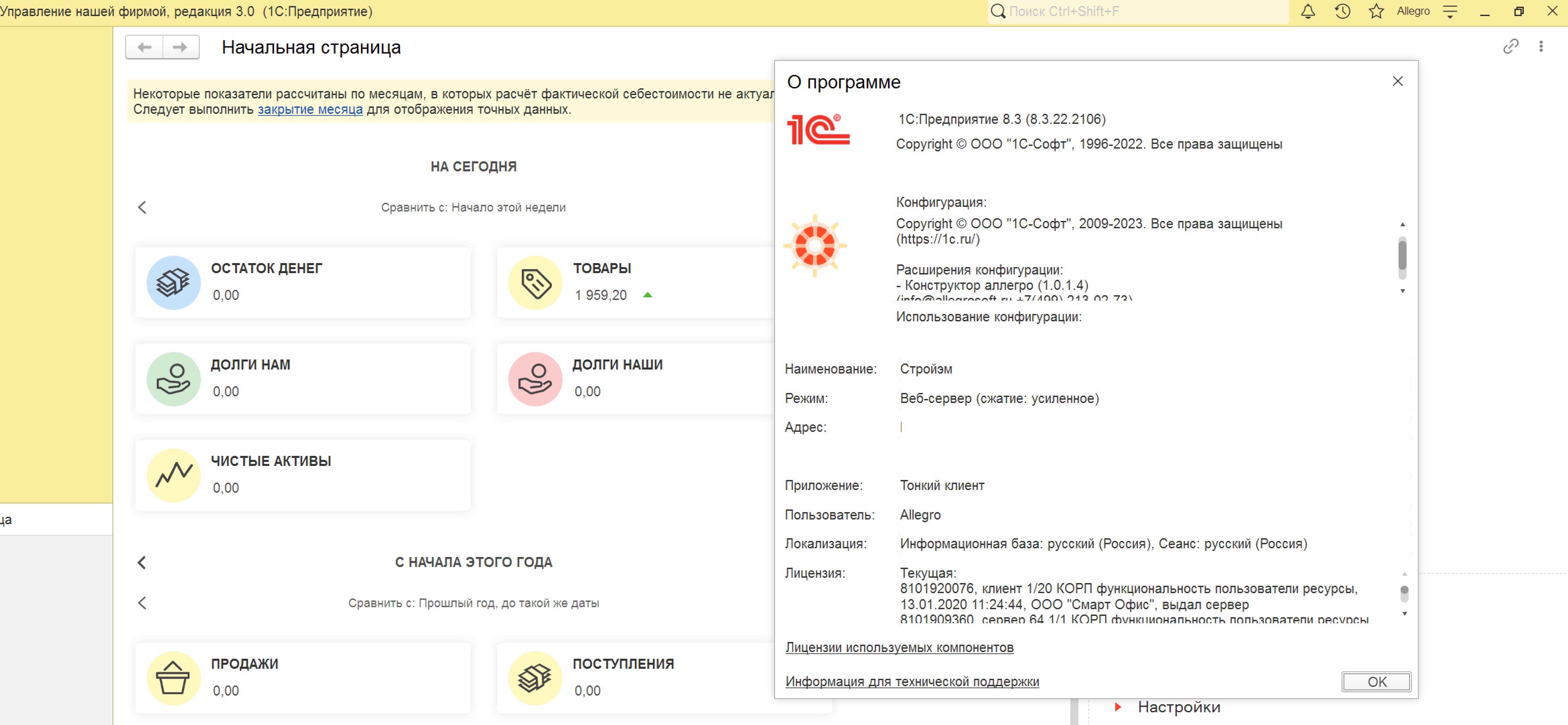
Task: Collapse the С начала этого года section
Action: (142, 562)
